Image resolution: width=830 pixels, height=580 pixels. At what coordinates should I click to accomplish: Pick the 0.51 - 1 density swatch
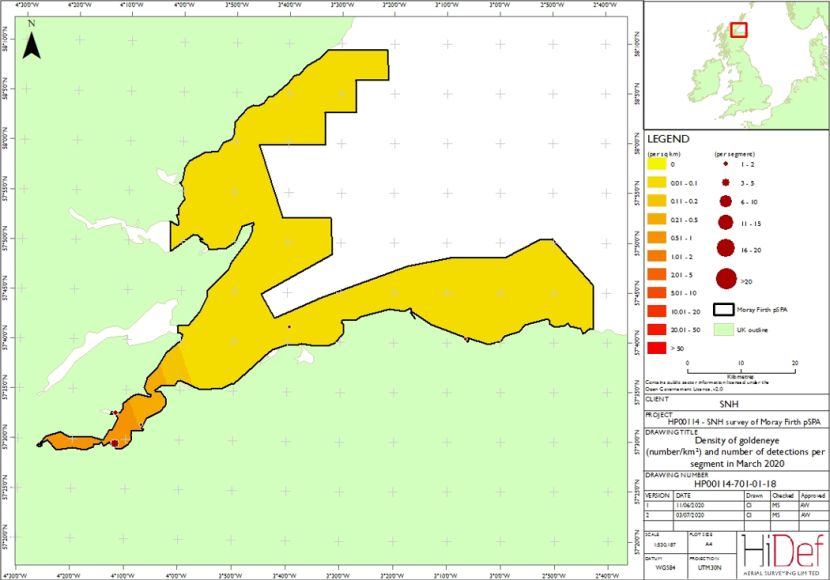pyautogui.click(x=656, y=238)
